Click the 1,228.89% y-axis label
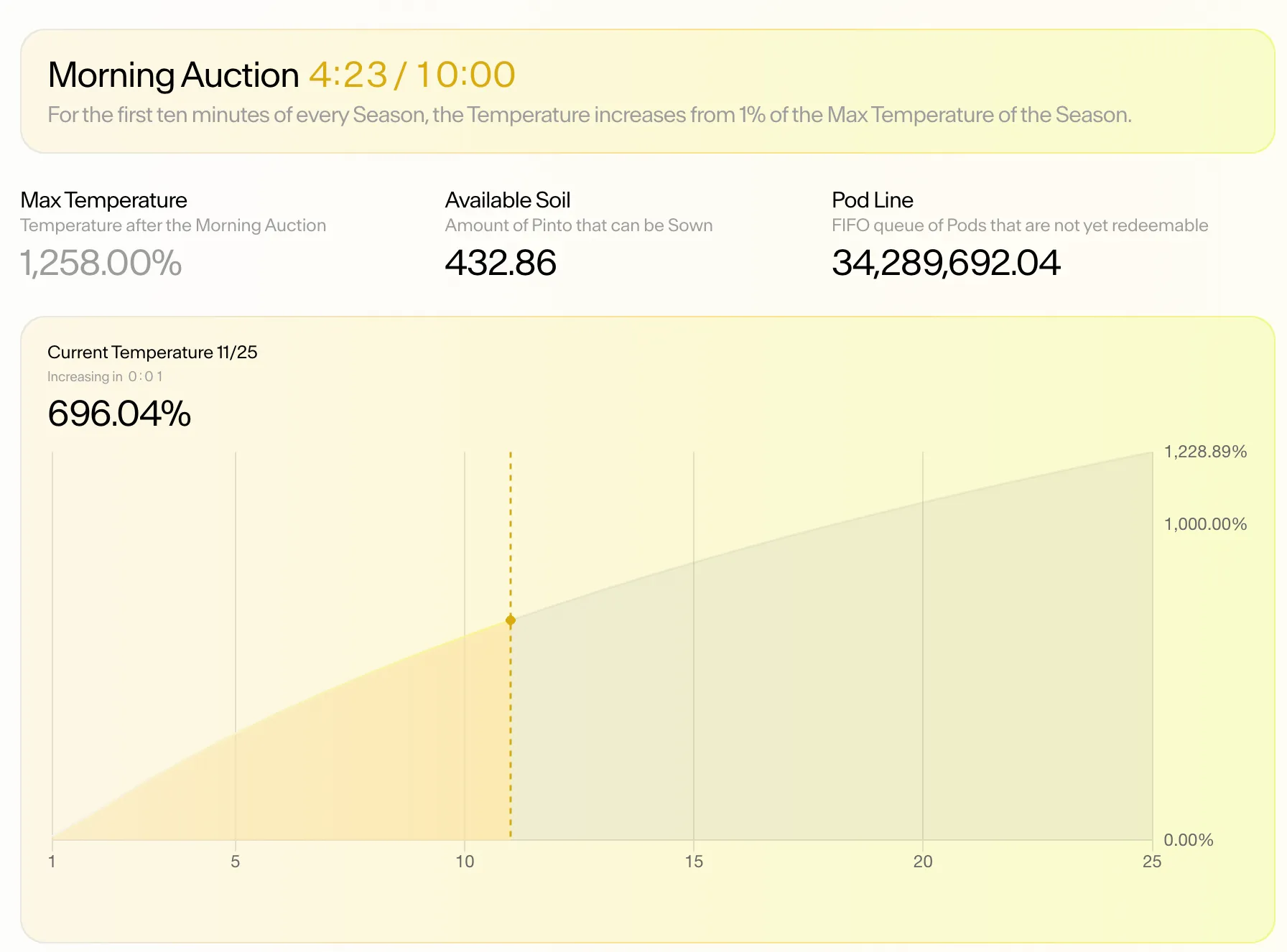The image size is (1287, 952). coord(1205,452)
